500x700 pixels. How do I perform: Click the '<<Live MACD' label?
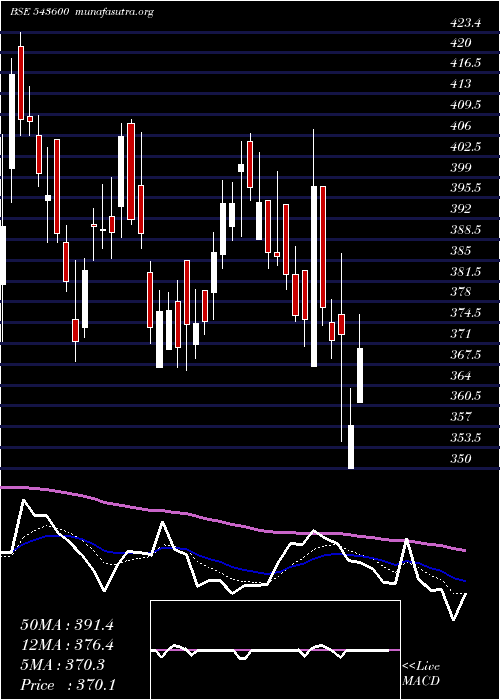coord(421,673)
